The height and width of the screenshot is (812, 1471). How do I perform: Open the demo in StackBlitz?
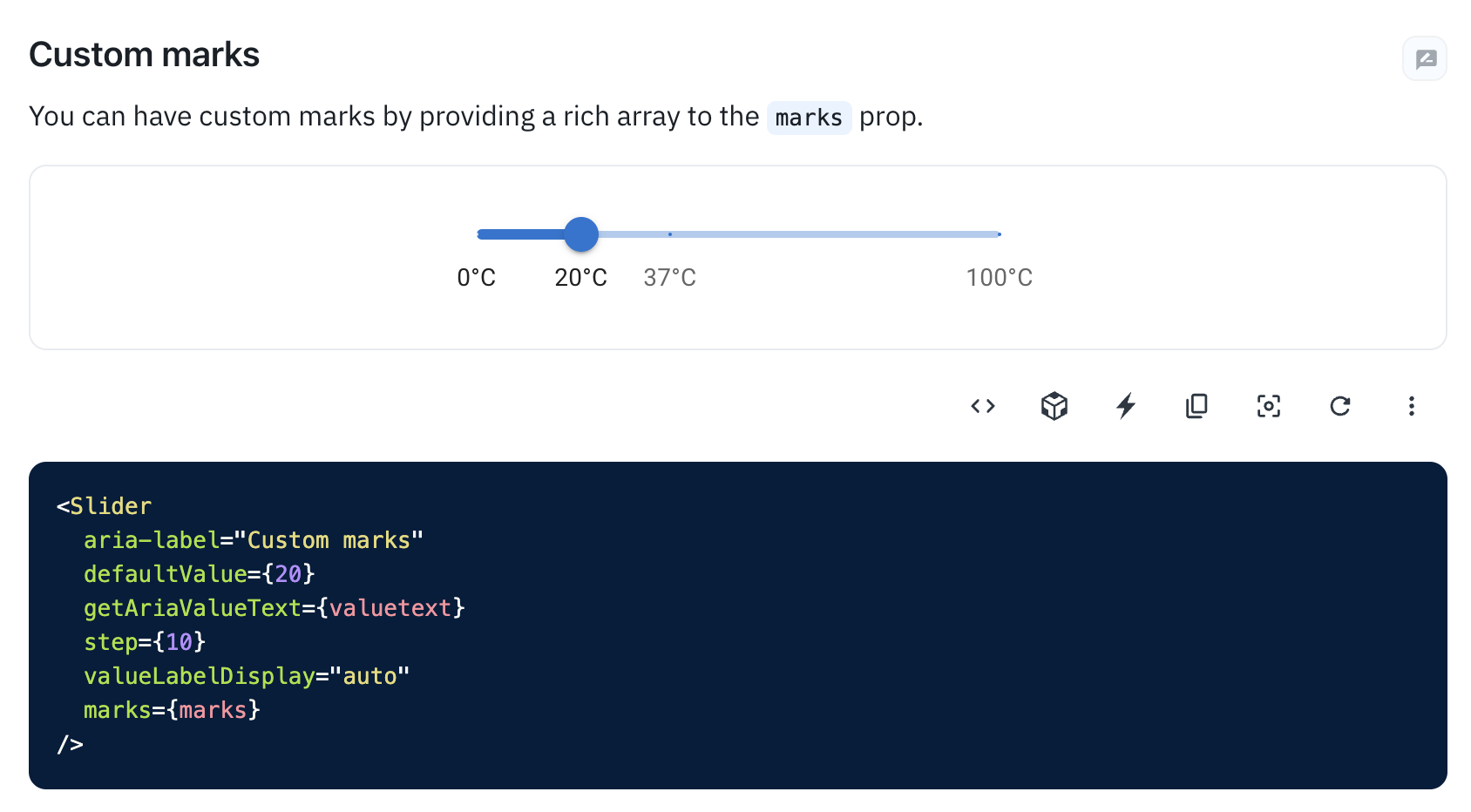pyautogui.click(x=1125, y=406)
